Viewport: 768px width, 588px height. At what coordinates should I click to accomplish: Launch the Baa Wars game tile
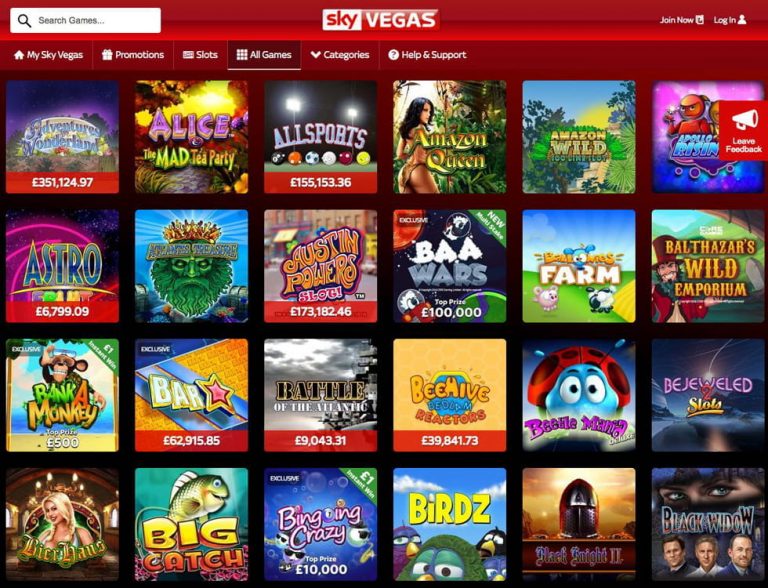(x=450, y=266)
